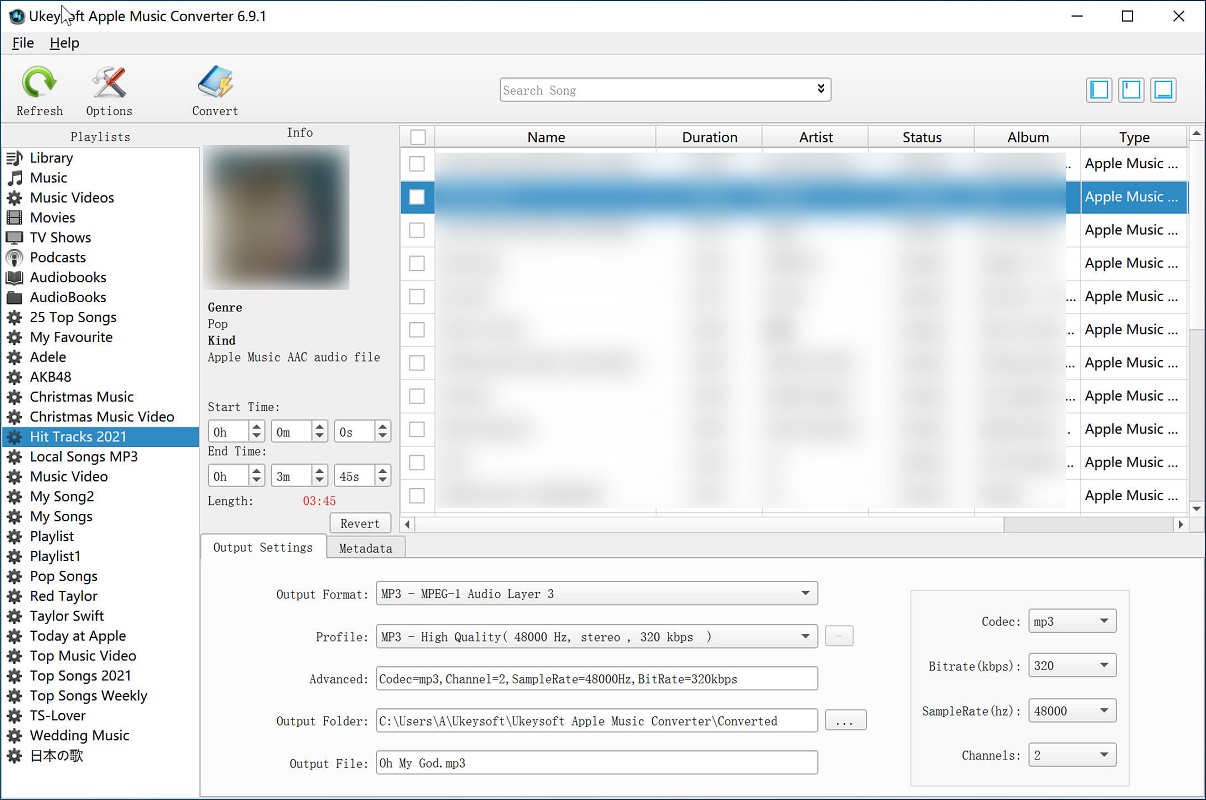Sort by the Duration column header
The image size is (1206, 800).
click(x=710, y=137)
